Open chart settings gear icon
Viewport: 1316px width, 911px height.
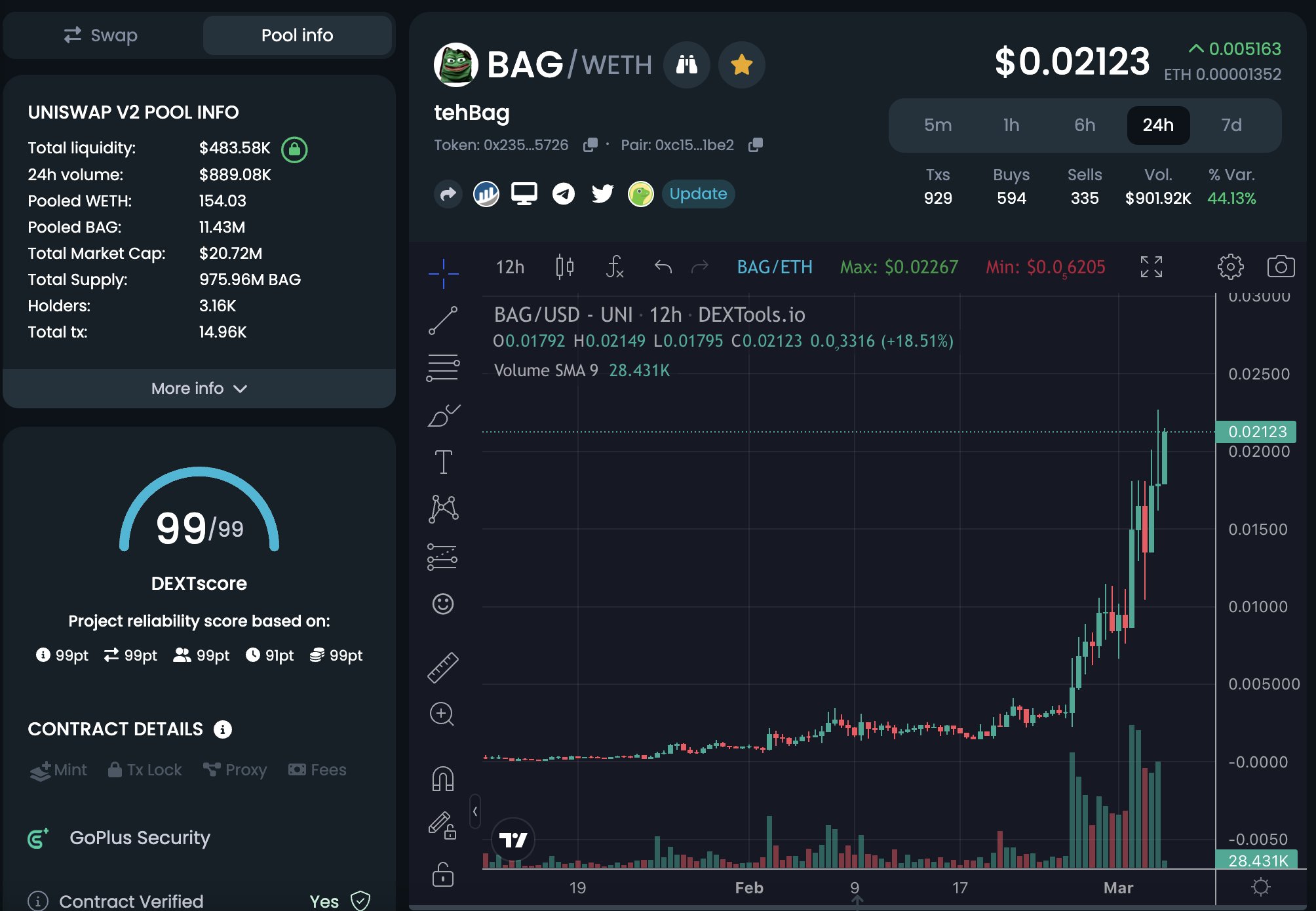click(1230, 267)
